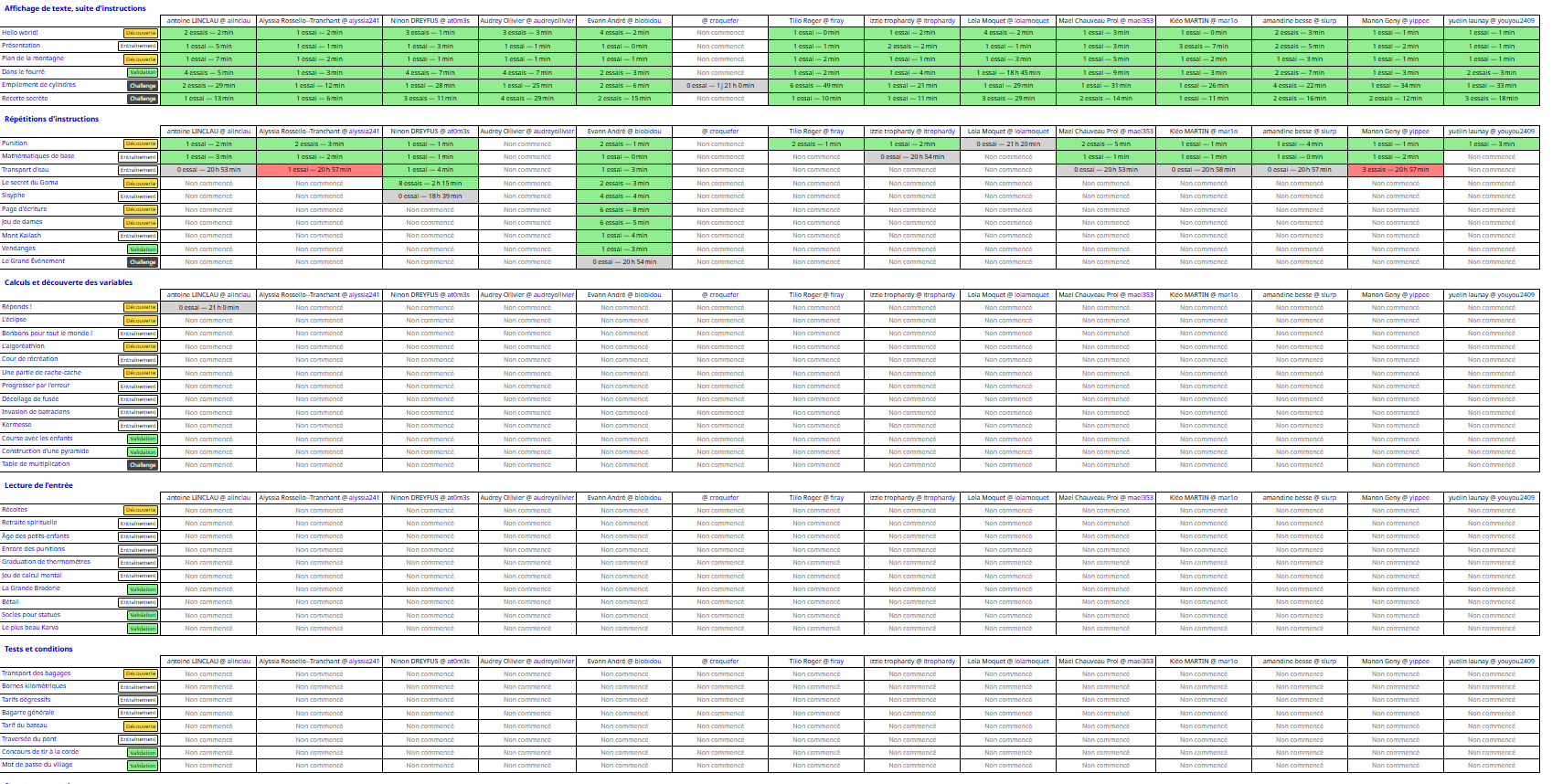Screen dimensions: 1552x784
Task: Open the "Transport d'eau" exercise link
Action: (26, 170)
